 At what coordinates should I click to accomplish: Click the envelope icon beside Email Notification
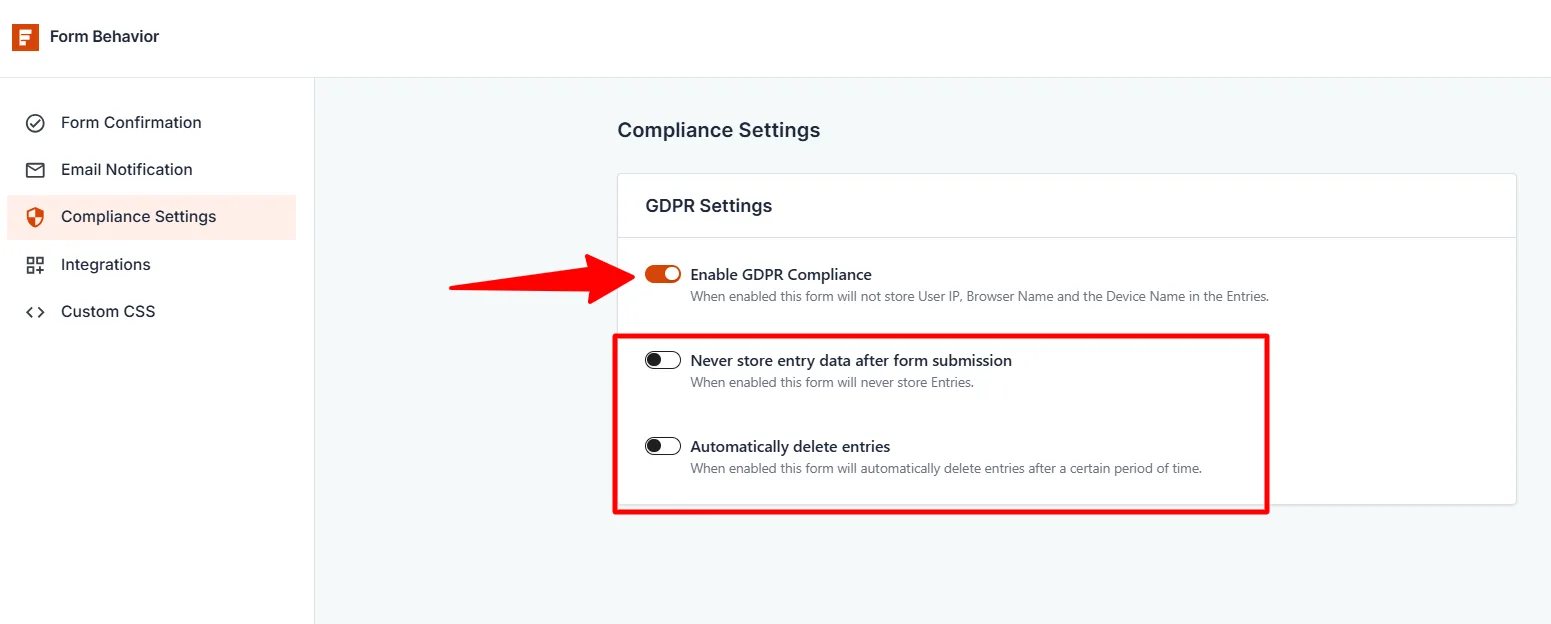tap(35, 169)
